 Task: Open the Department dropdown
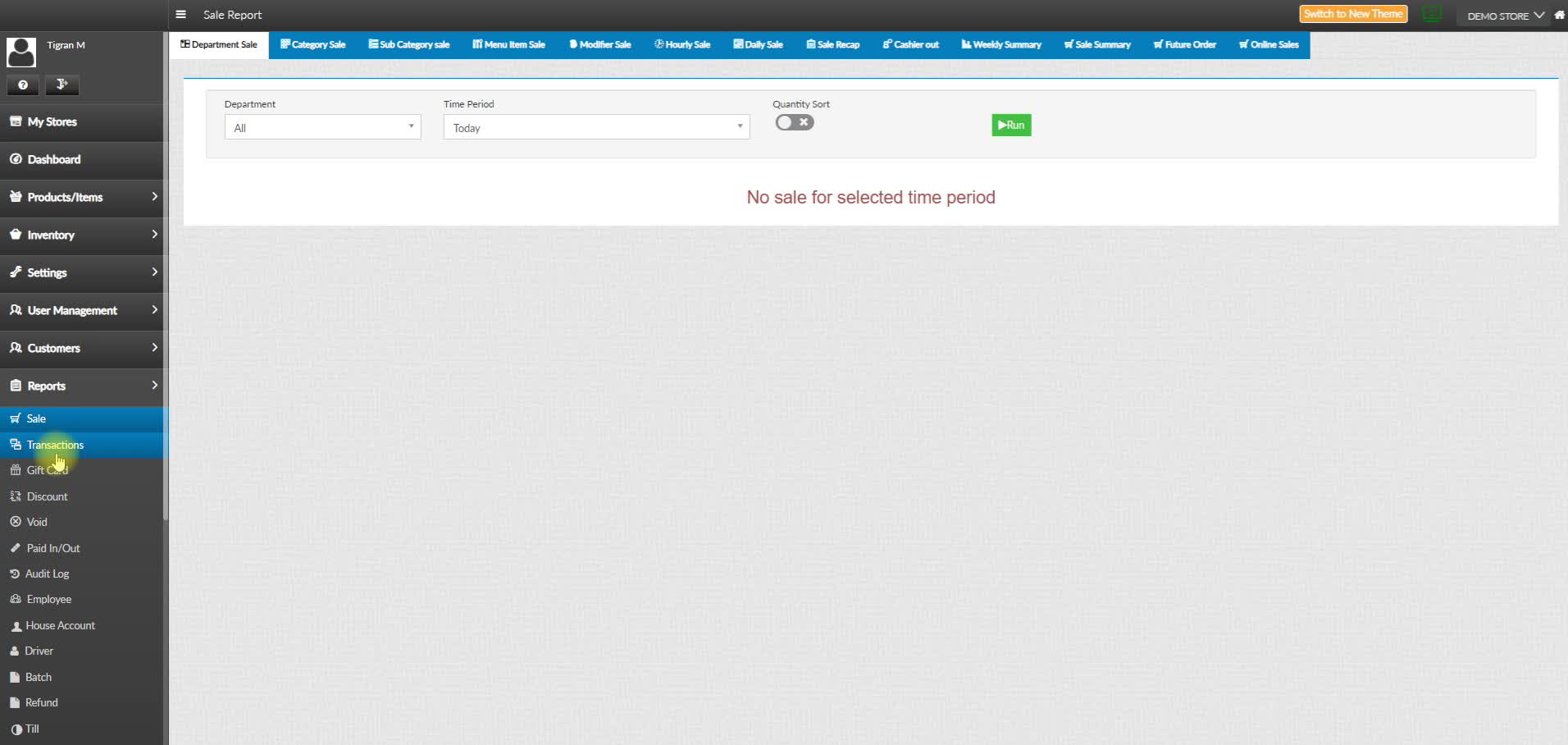322,127
